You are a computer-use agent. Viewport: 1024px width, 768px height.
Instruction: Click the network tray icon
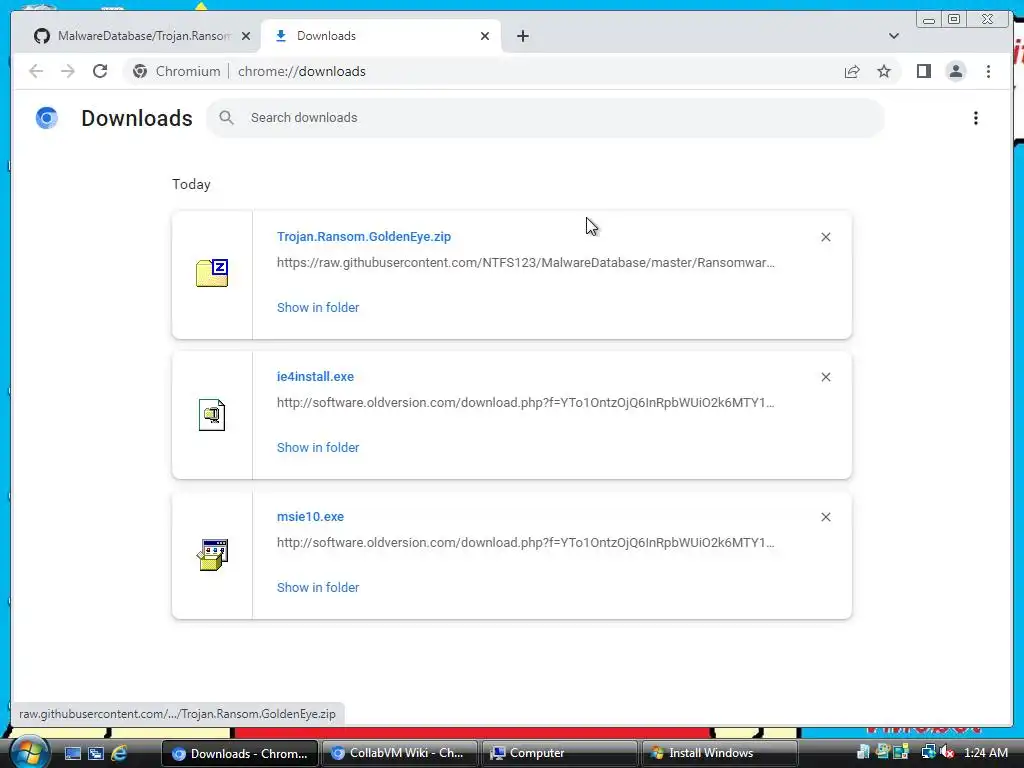[x=928, y=753]
